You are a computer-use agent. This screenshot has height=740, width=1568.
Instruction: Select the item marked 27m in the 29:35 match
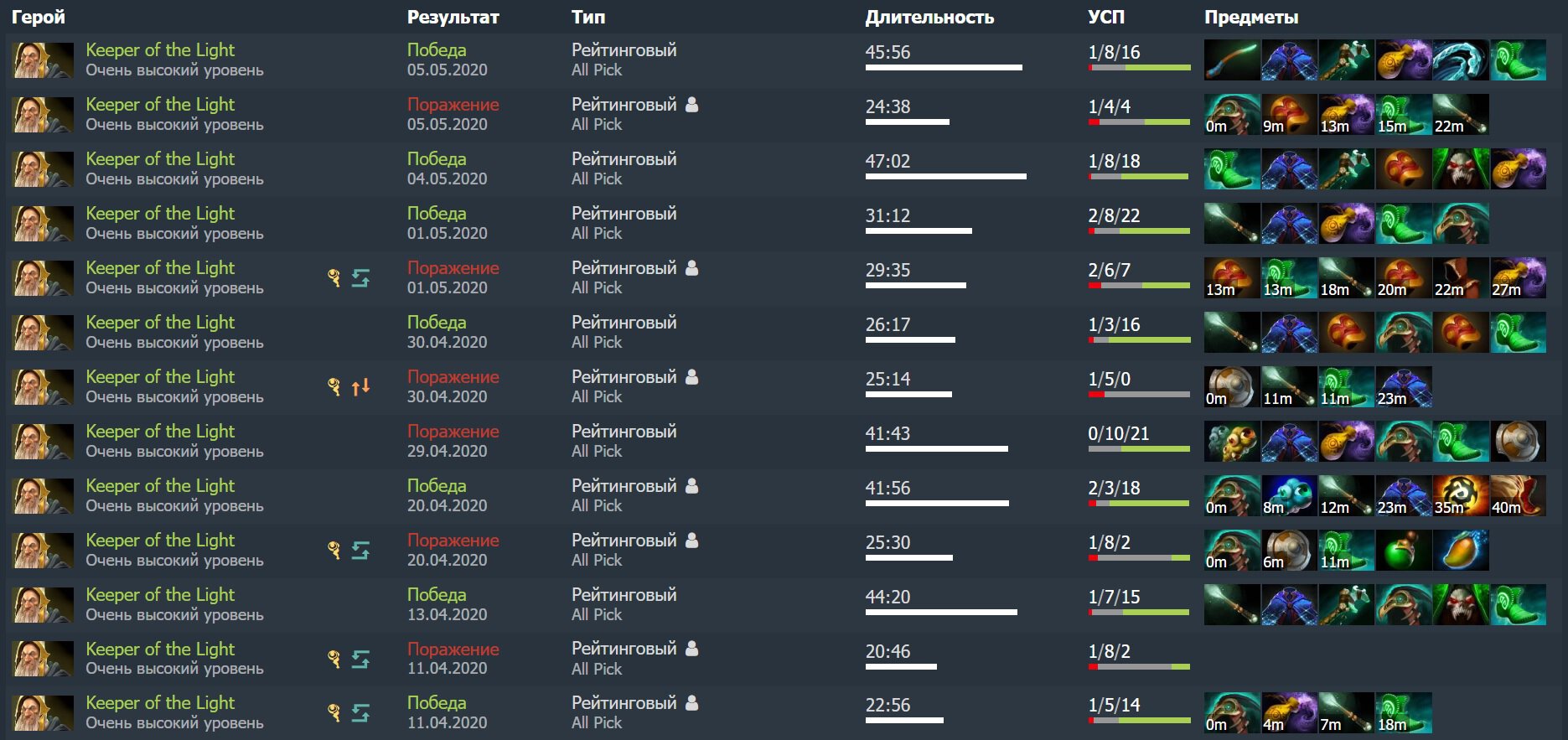tap(1518, 277)
